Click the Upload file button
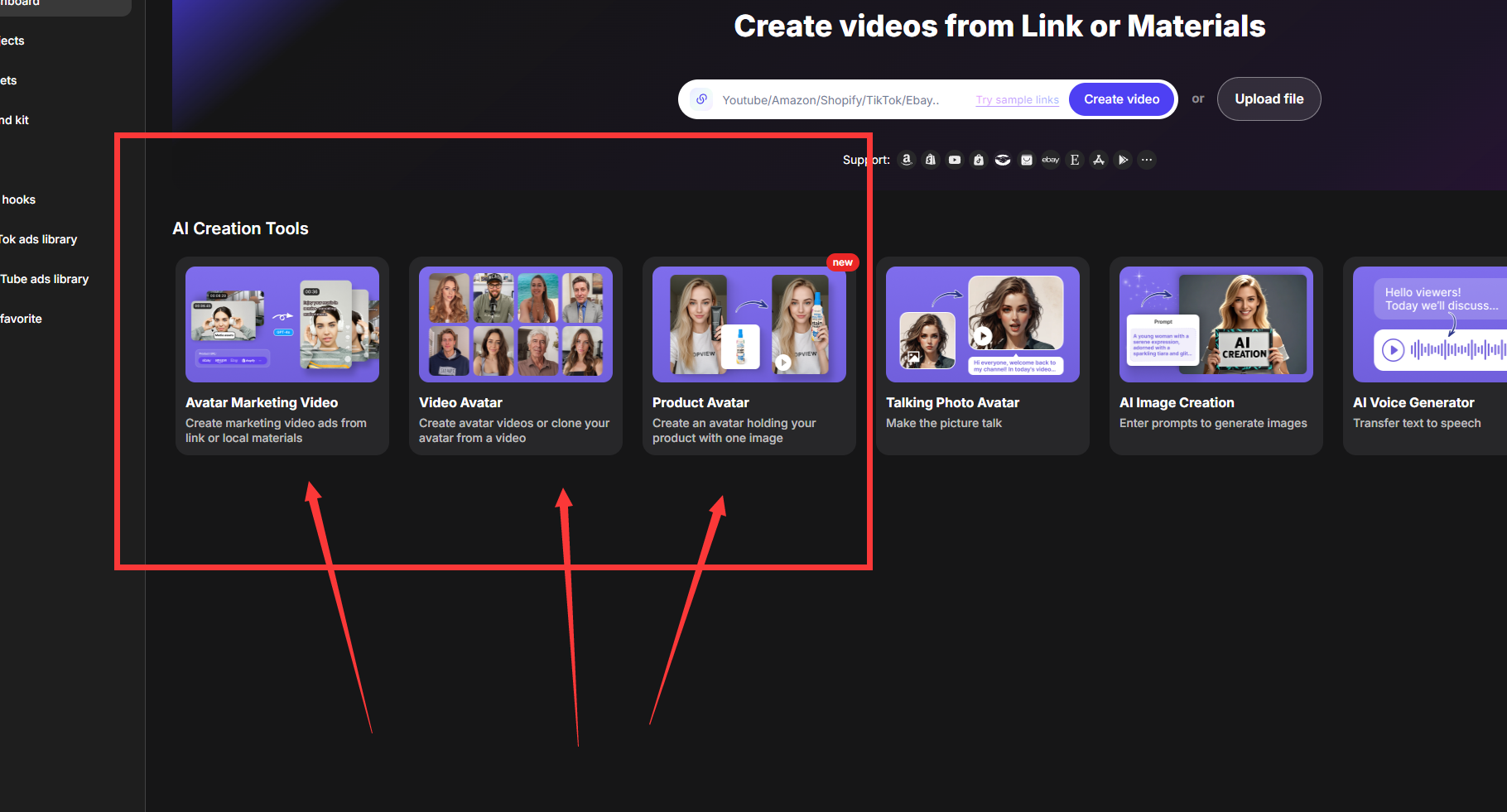Viewport: 1507px width, 812px height. 1269,99
